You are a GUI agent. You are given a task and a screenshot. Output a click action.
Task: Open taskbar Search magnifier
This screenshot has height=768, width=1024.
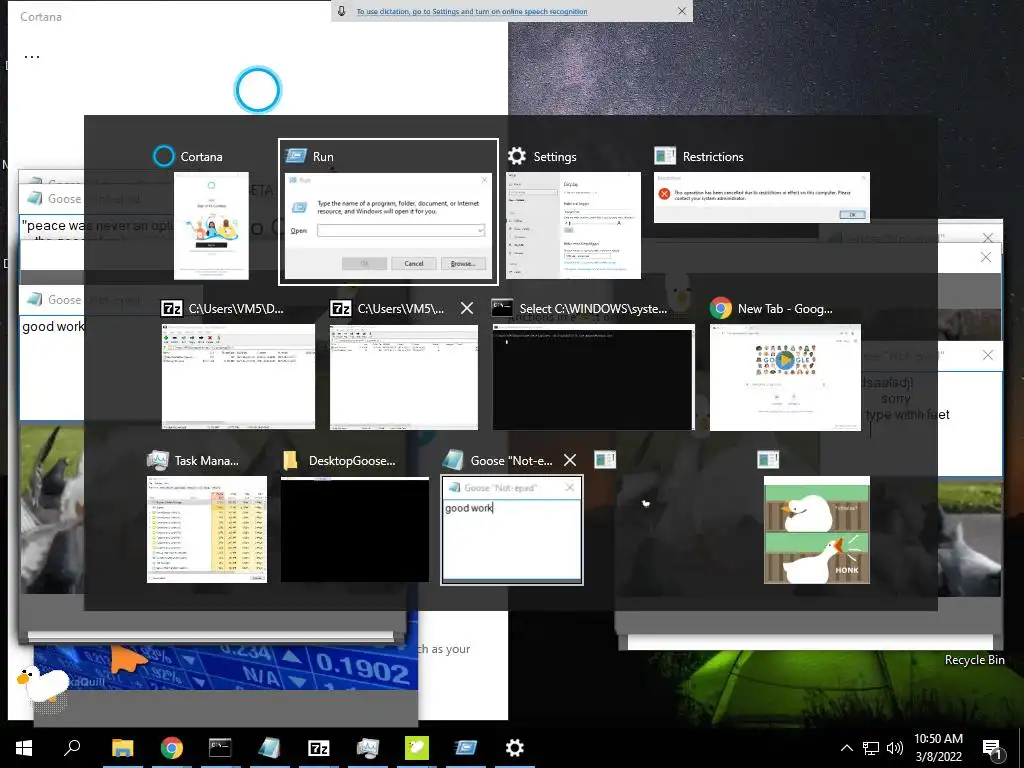click(x=72, y=748)
